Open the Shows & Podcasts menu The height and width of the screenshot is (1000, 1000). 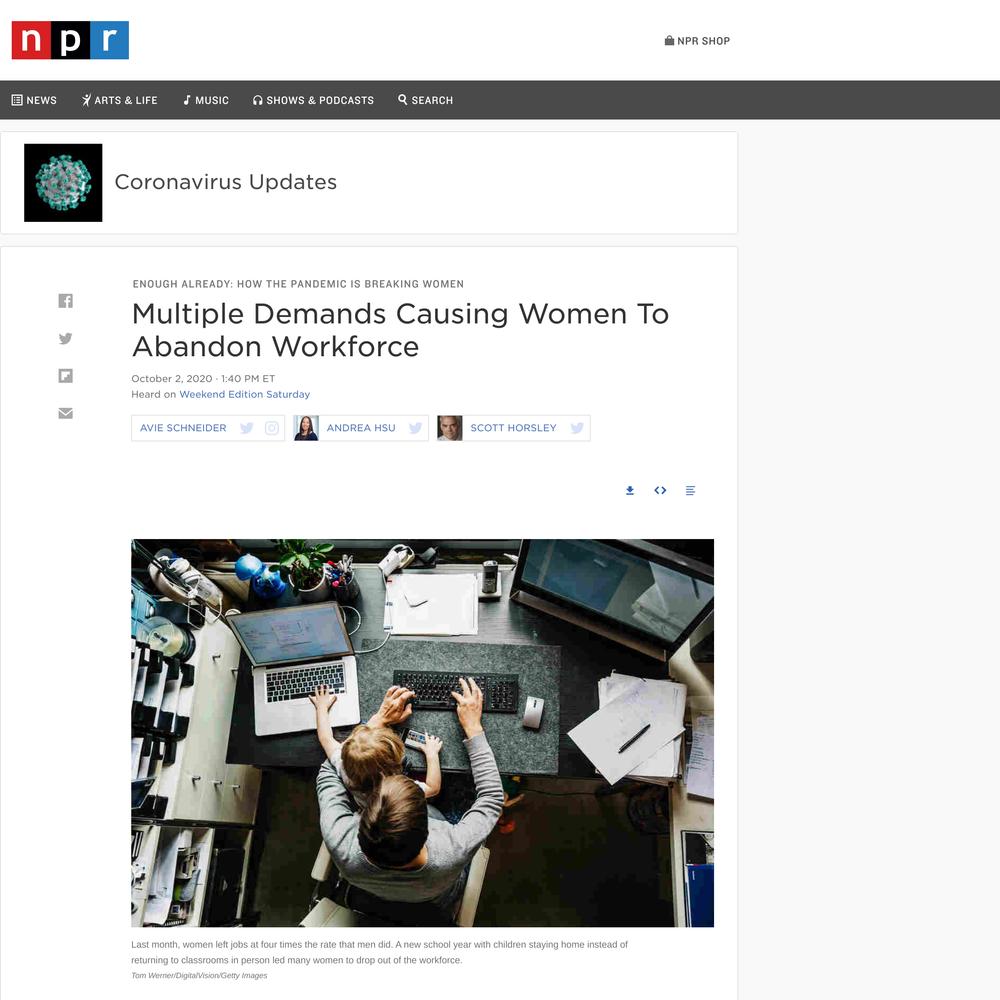click(313, 100)
